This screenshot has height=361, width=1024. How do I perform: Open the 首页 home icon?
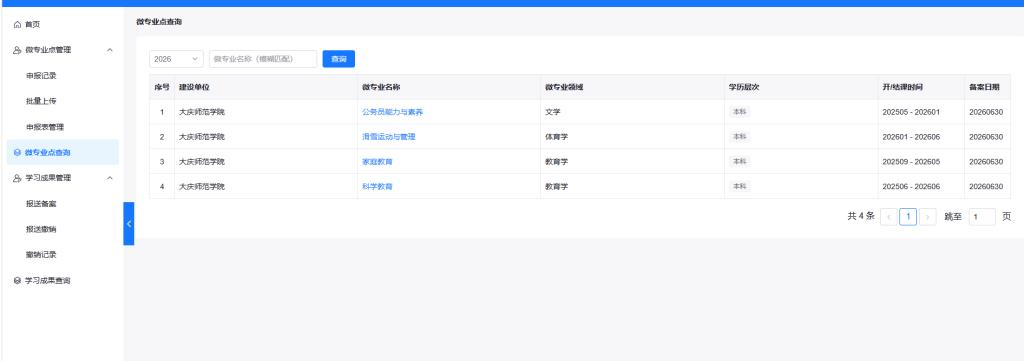(x=17, y=25)
